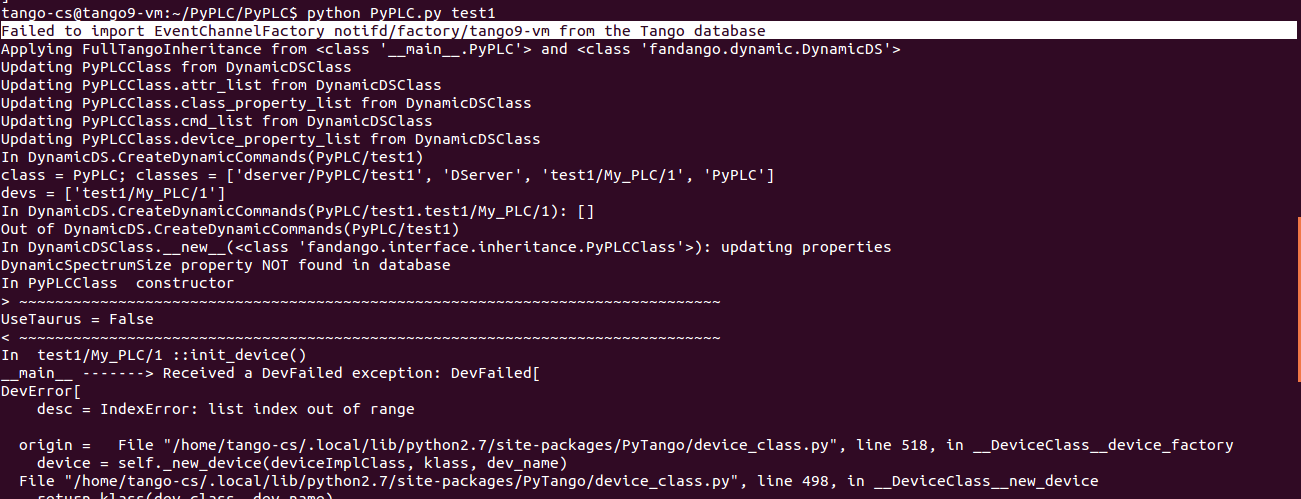1301x499 pixels.
Task: Click 'Received a DevFailed exception' line
Action: coord(270,373)
